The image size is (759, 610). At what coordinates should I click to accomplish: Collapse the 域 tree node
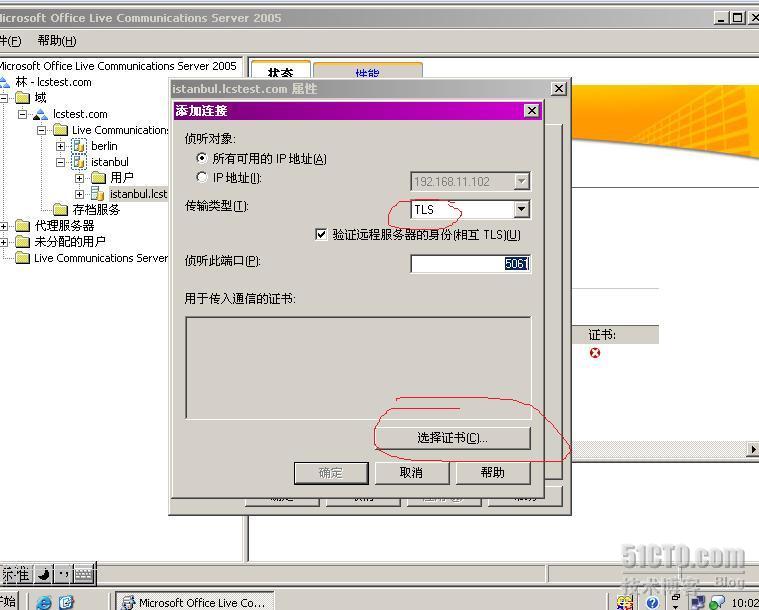coord(4,98)
